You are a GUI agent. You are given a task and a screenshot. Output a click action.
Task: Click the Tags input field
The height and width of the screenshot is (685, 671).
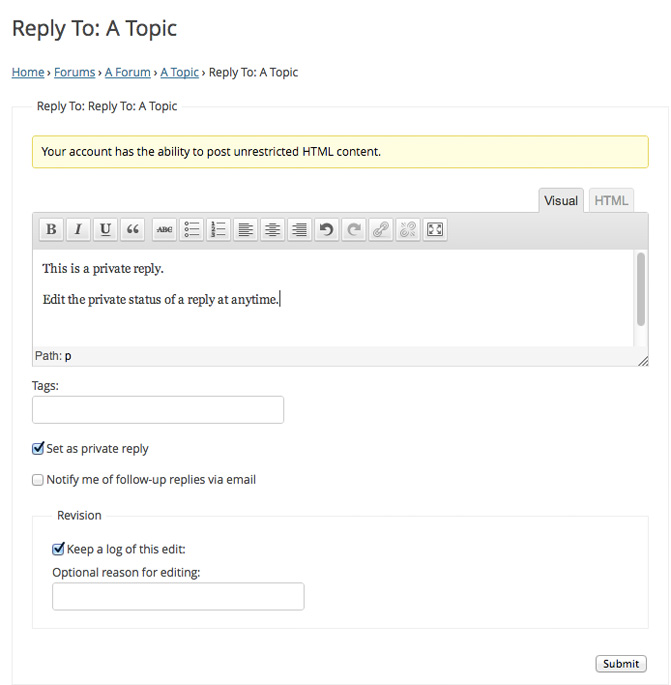[158, 410]
